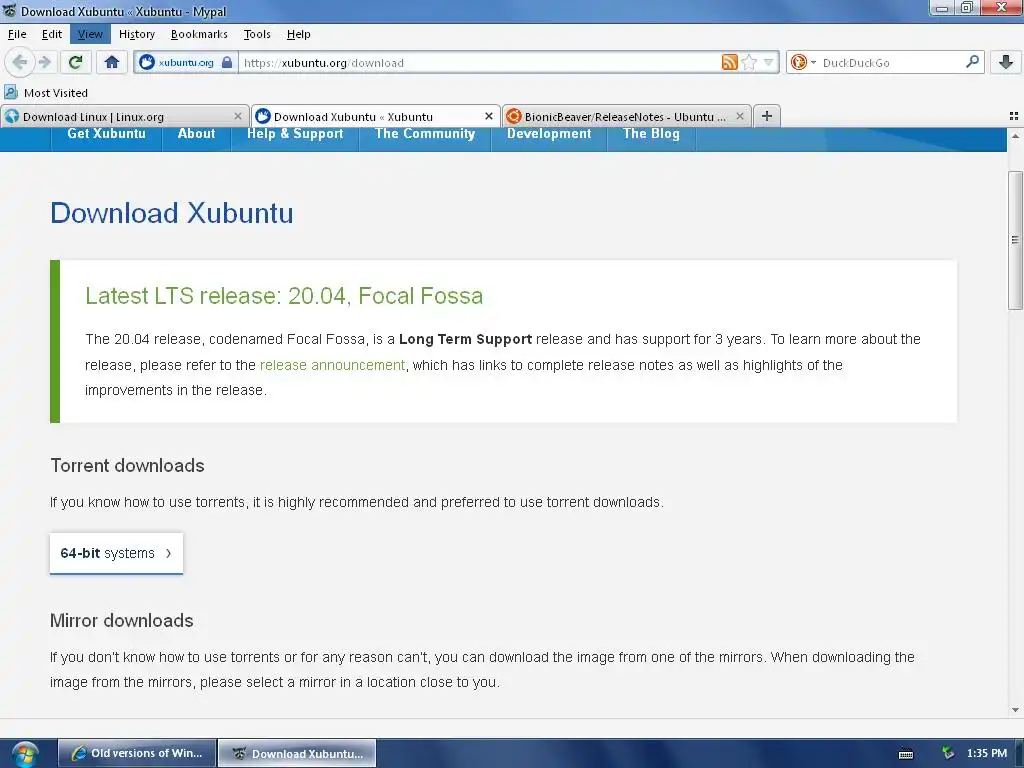Open the URL history dropdown arrow

769,63
